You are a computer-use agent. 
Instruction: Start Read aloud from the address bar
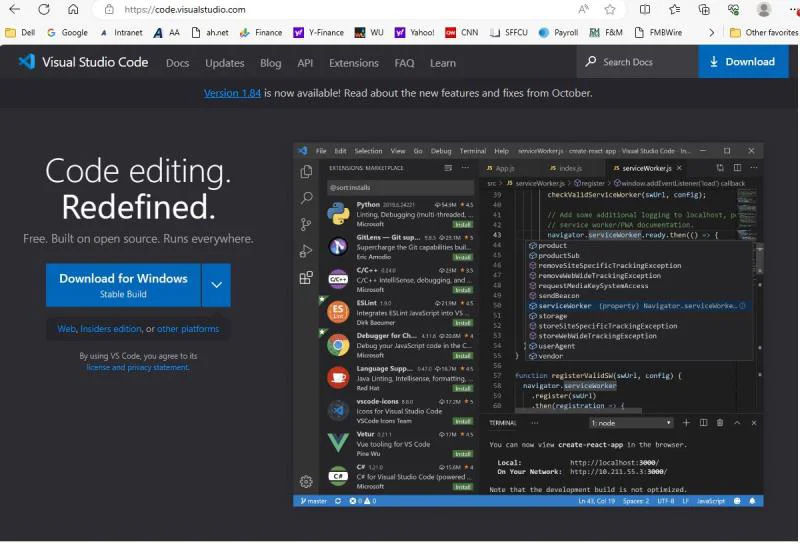[x=583, y=9]
